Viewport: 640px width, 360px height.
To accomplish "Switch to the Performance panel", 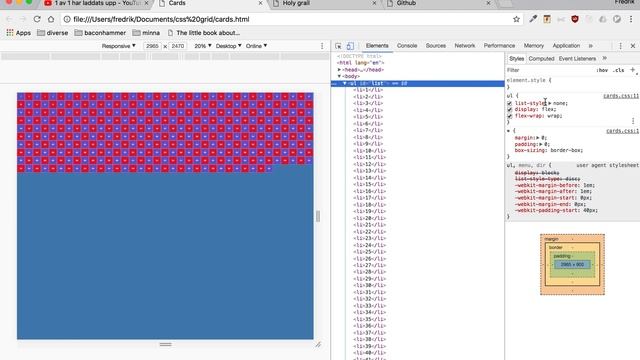I will click(x=500, y=46).
